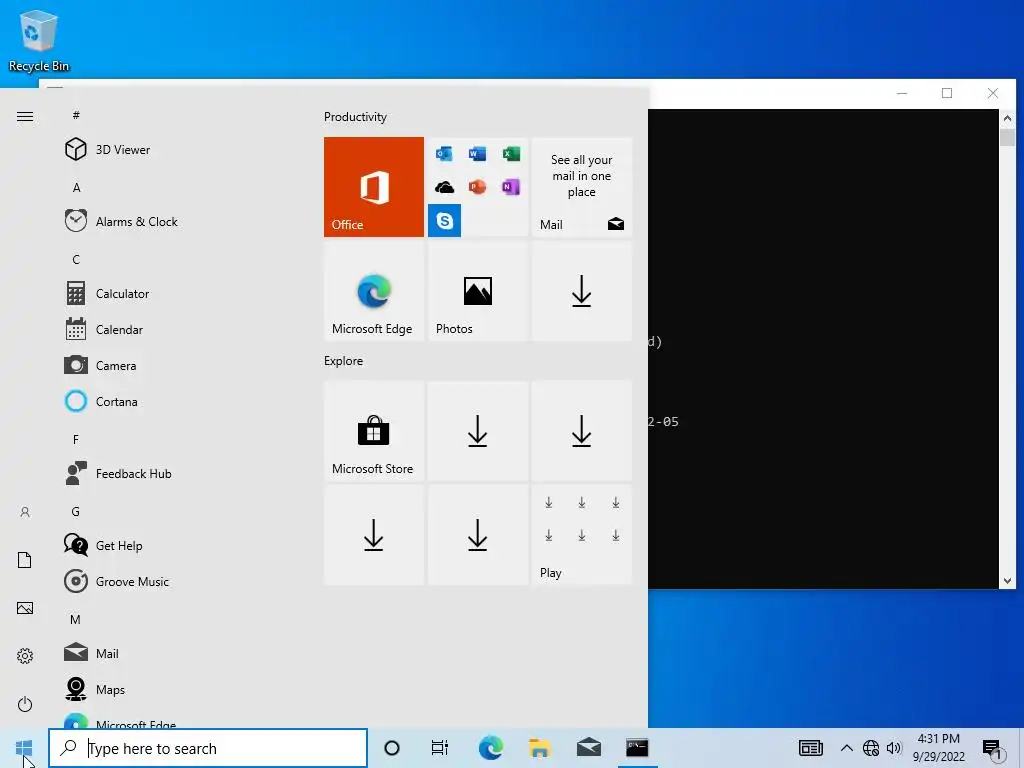Open the notification center icon
The width and height of the screenshot is (1024, 768).
(x=993, y=750)
